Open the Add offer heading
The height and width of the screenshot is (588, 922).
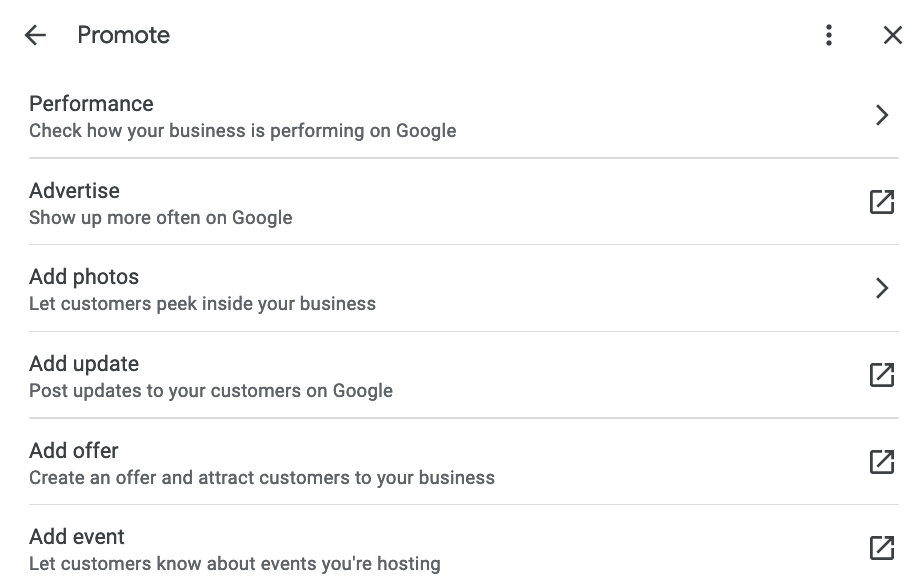click(x=74, y=450)
